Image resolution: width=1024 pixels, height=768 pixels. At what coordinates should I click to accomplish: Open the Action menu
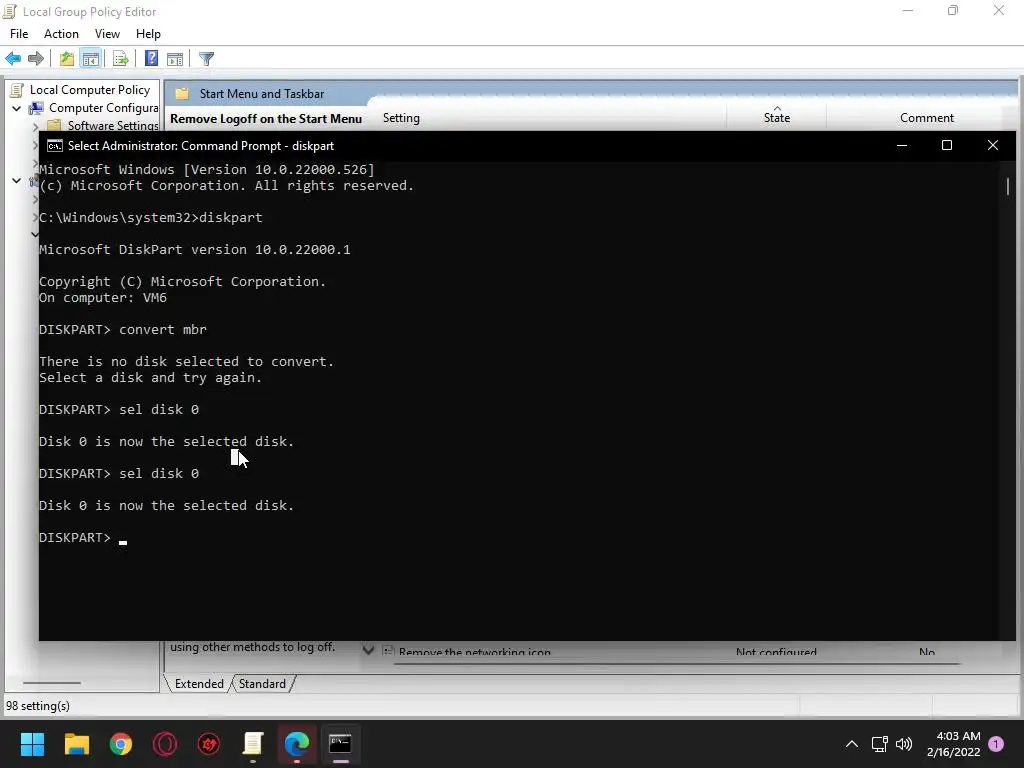61,34
